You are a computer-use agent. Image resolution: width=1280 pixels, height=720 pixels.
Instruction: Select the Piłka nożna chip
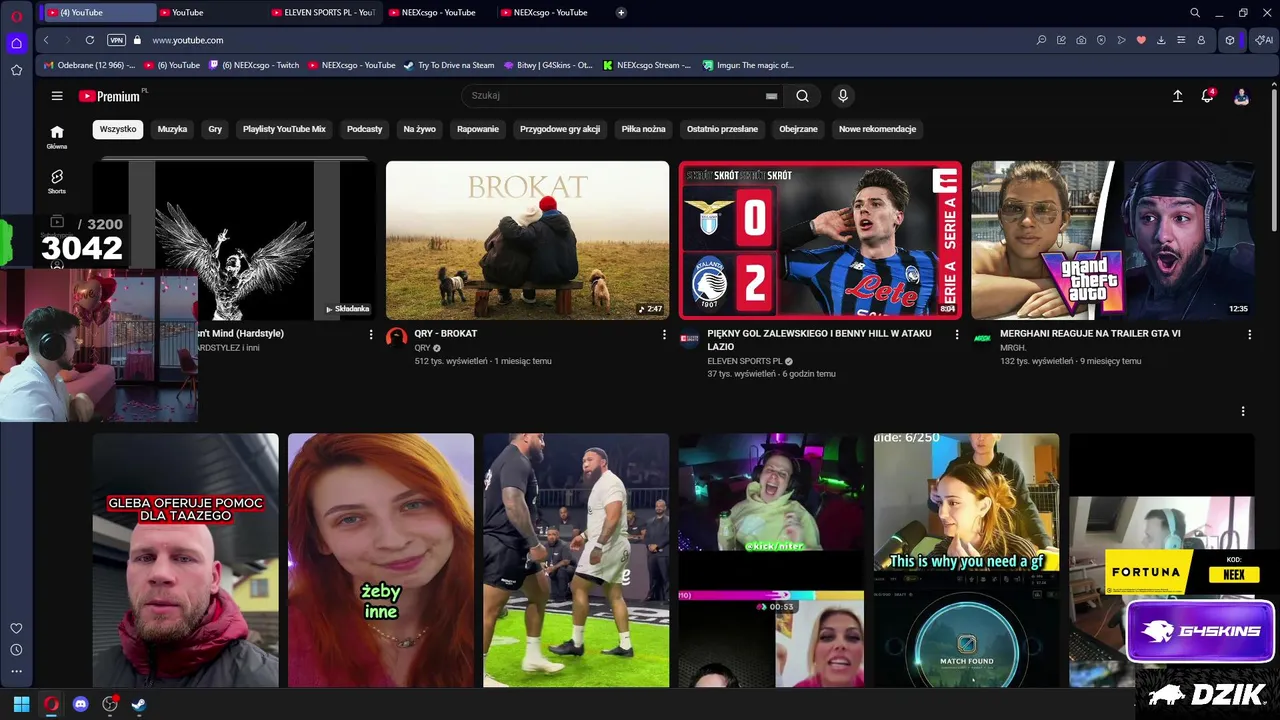[x=643, y=129]
